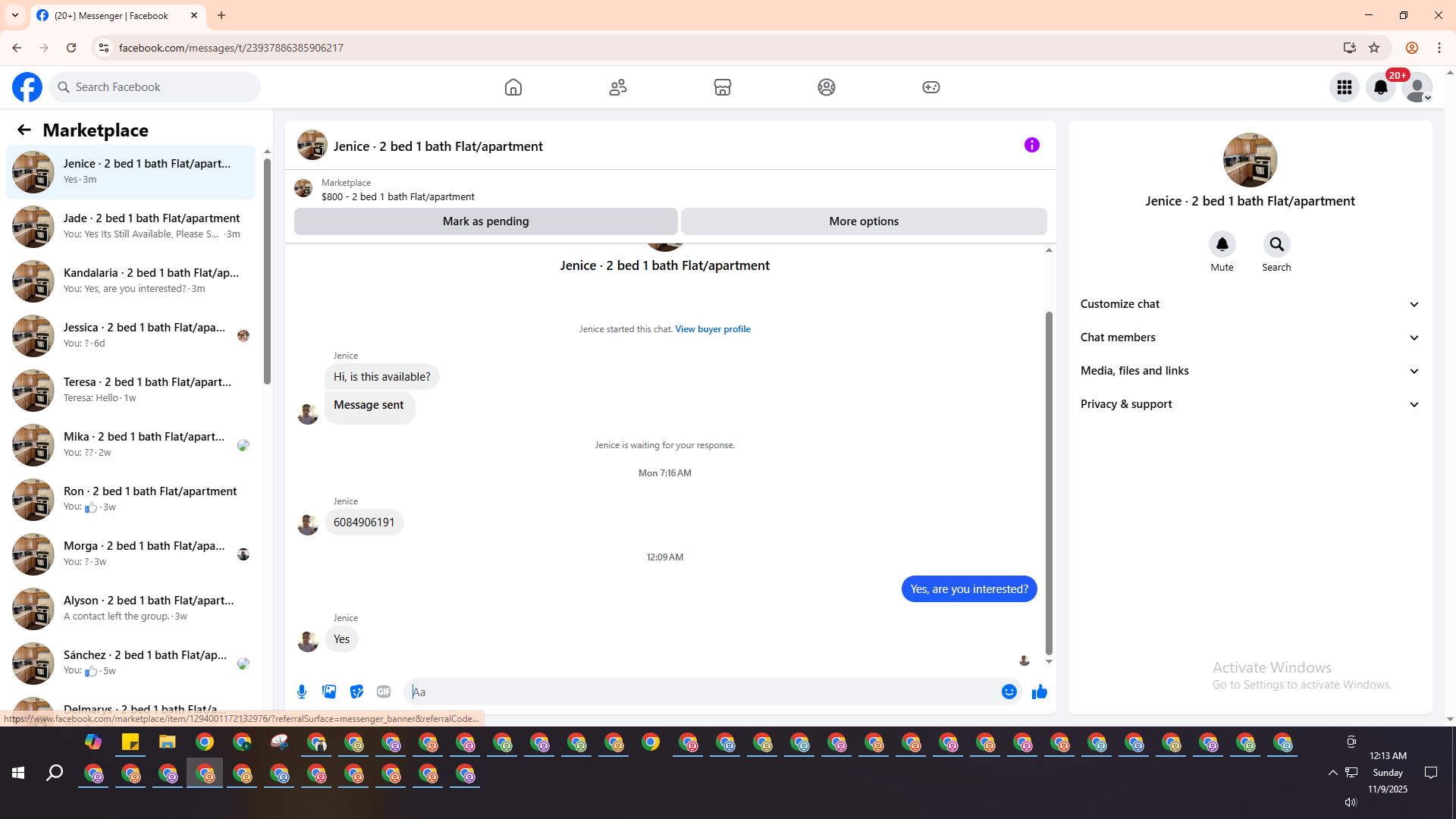Expand Media, files and links
The height and width of the screenshot is (819, 1456).
(1249, 371)
